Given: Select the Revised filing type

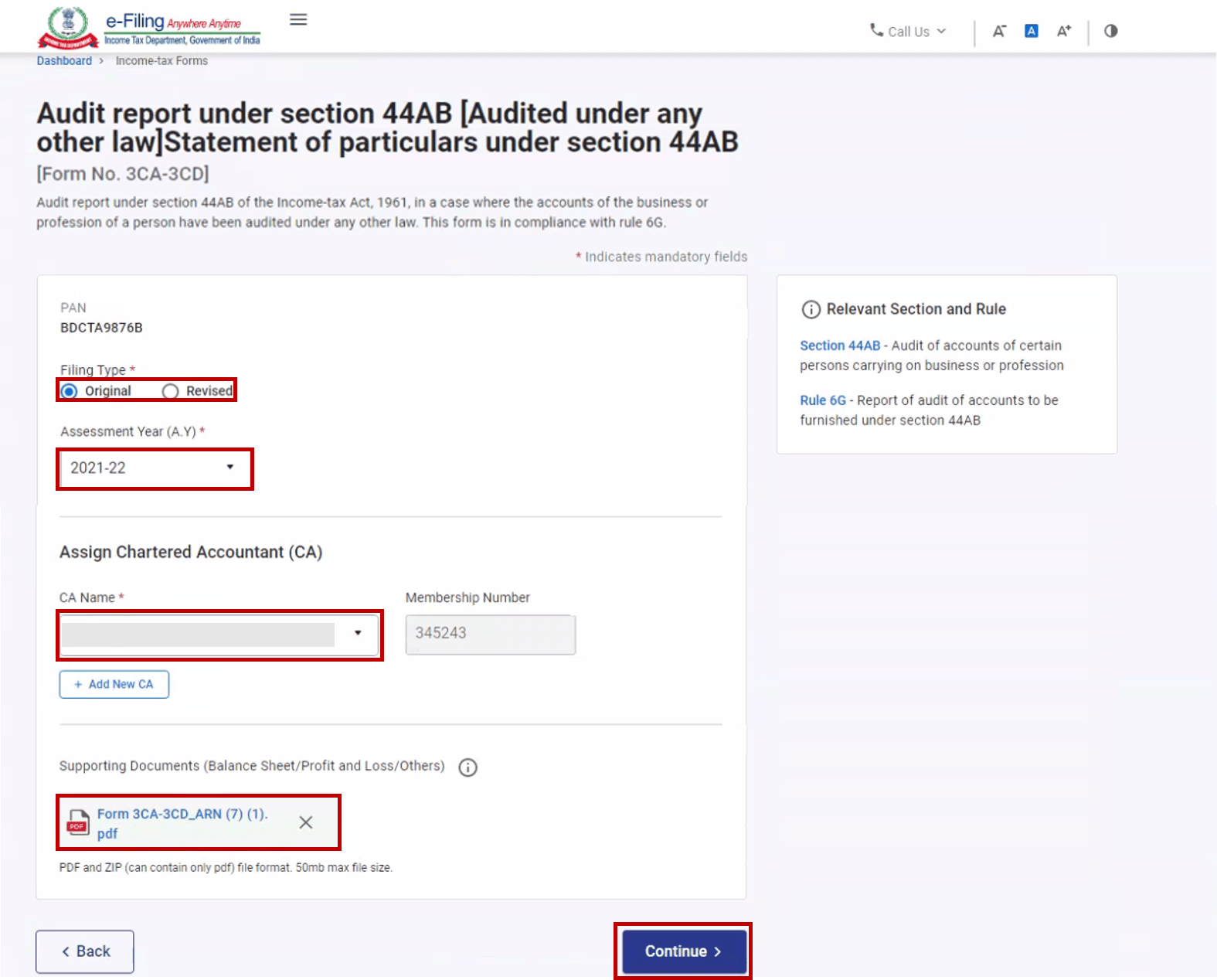Looking at the screenshot, I should (x=171, y=391).
